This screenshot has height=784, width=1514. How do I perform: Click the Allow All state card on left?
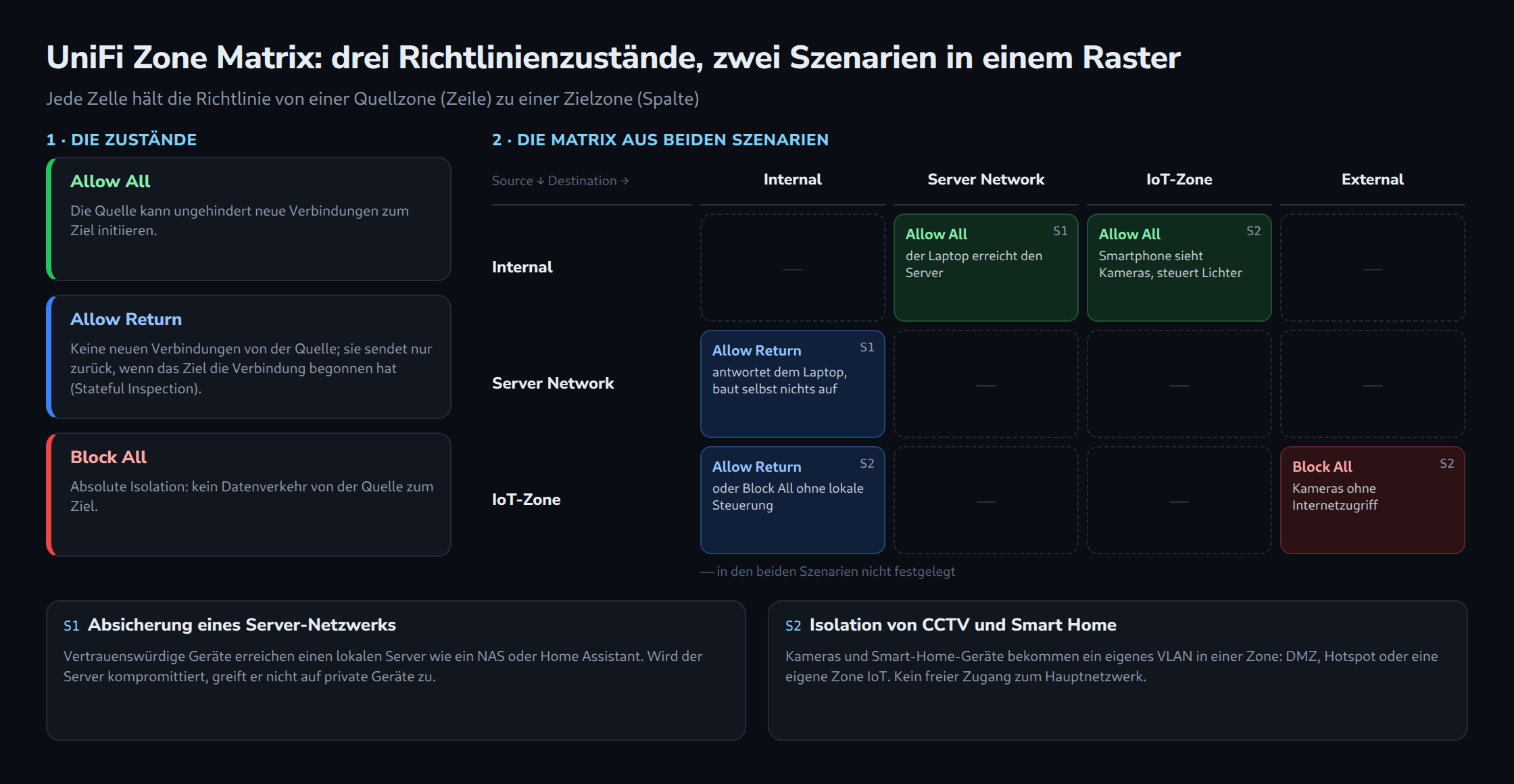[x=249, y=219]
